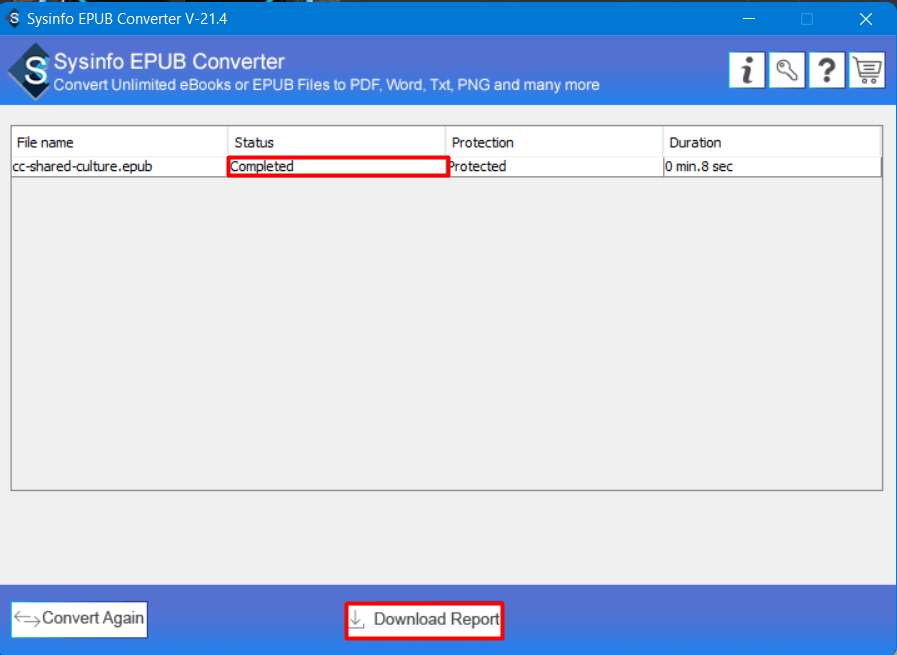This screenshot has width=897, height=655.
Task: Open the help question mark icon
Action: 827,70
